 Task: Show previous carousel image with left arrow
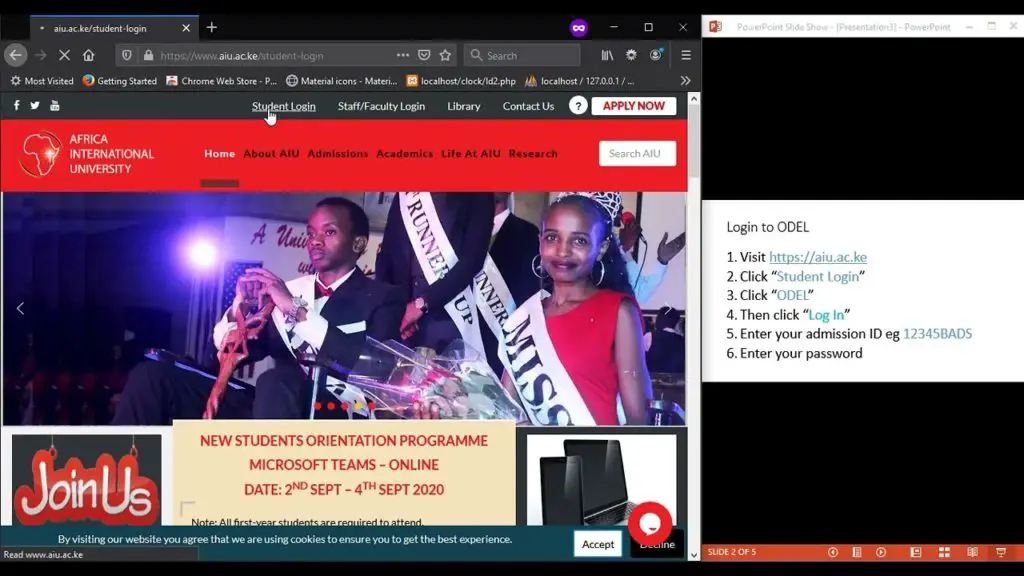pos(20,308)
